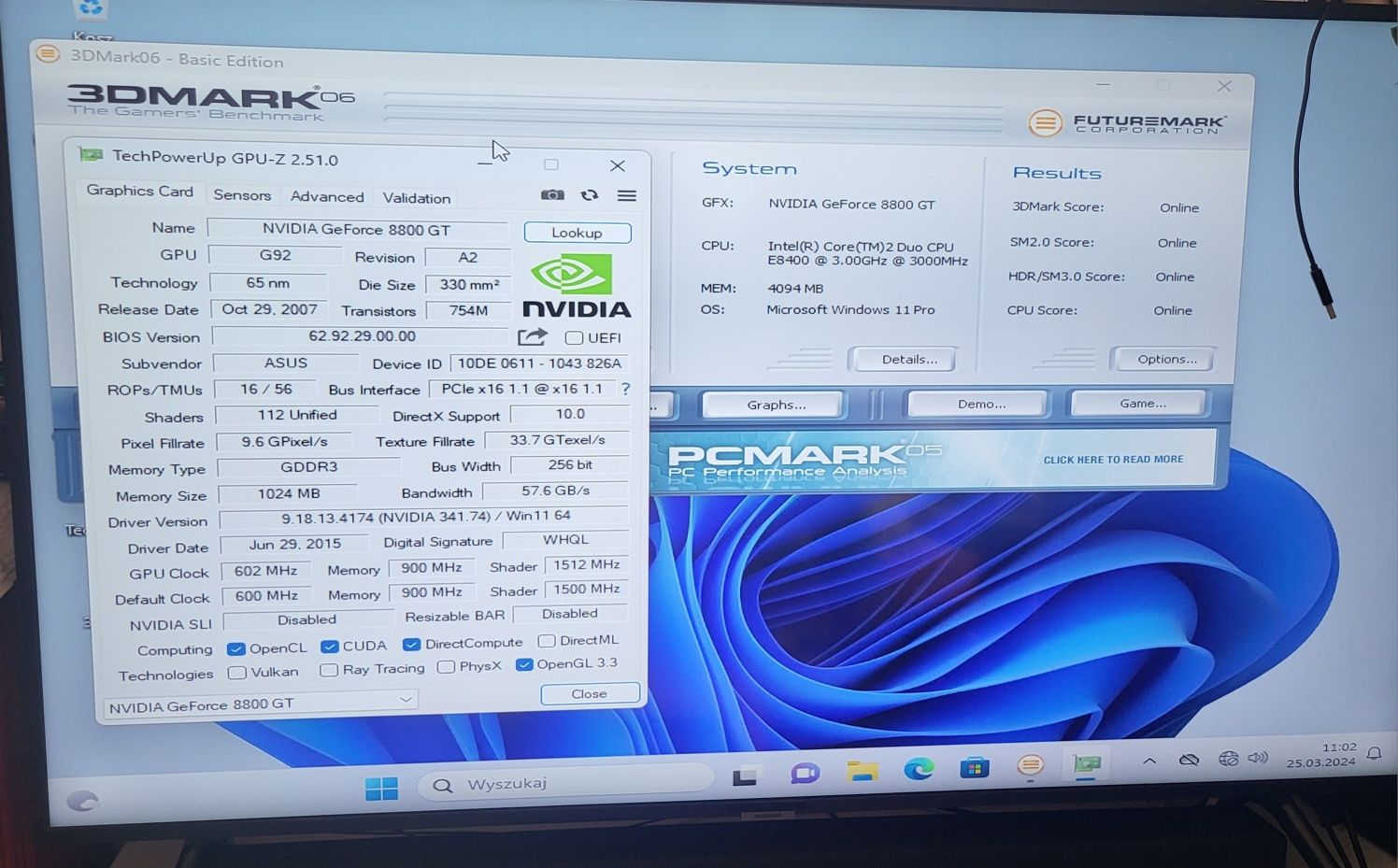This screenshot has height=868, width=1398.
Task: Click the BIOS Version field
Action: (361, 336)
